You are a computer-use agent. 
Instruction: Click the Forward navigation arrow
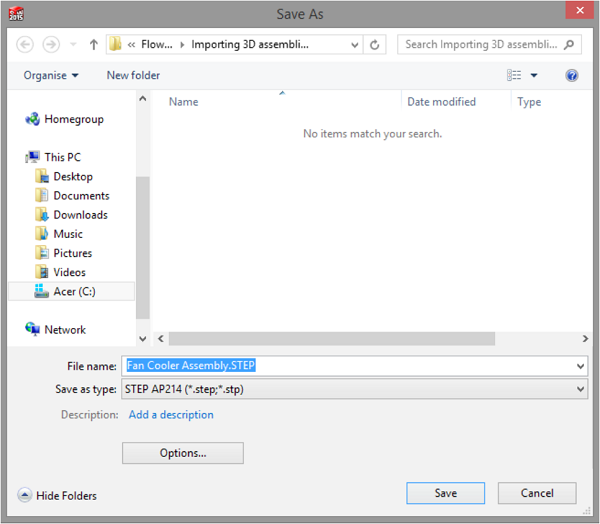[x=51, y=45]
